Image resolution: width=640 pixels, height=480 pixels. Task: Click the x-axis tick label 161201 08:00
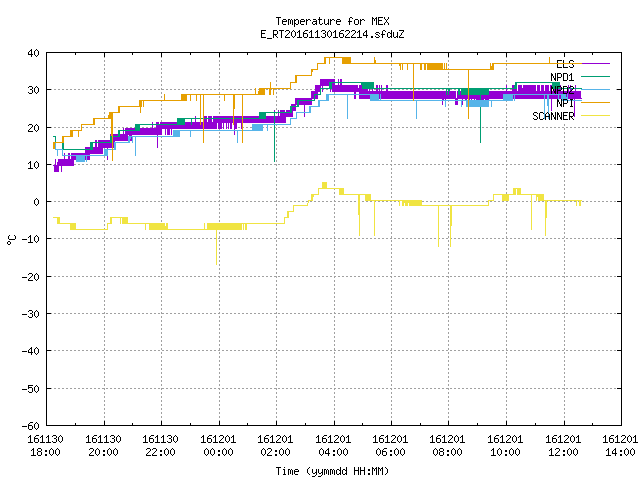[x=448, y=446]
